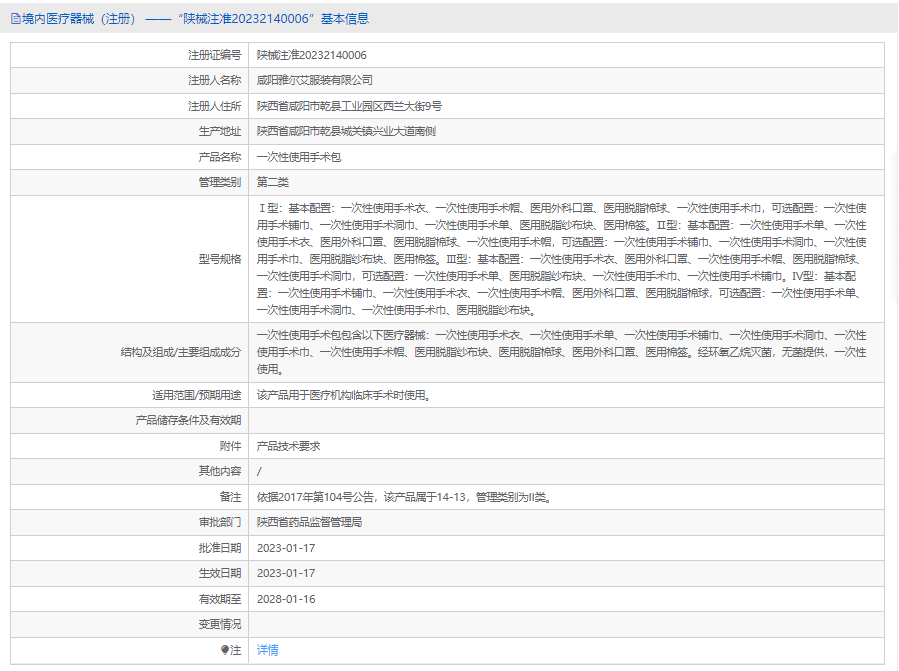
Task: Click the 管理类别 row label
Action: point(220,182)
